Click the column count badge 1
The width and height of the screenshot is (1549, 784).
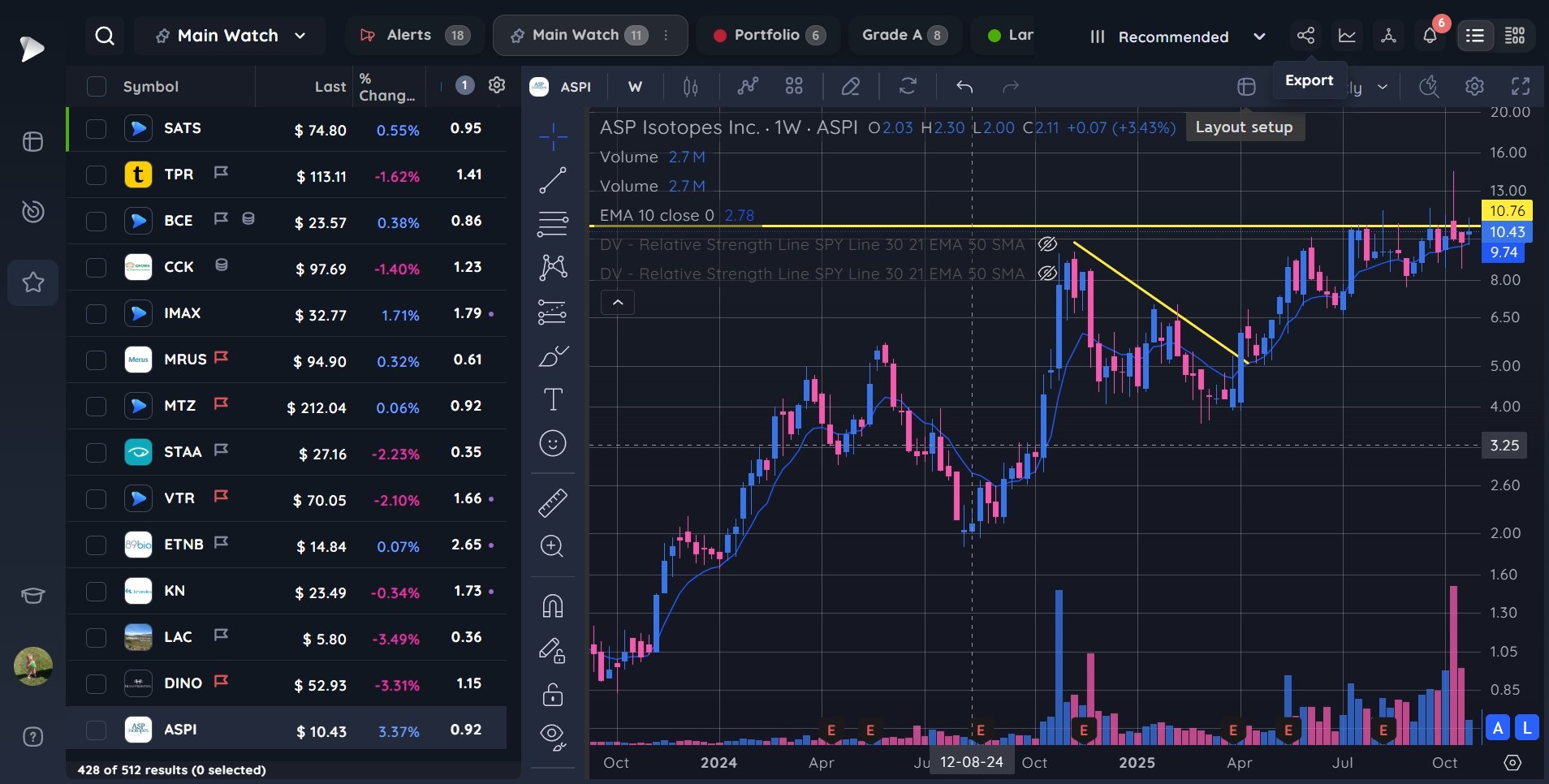pos(464,85)
